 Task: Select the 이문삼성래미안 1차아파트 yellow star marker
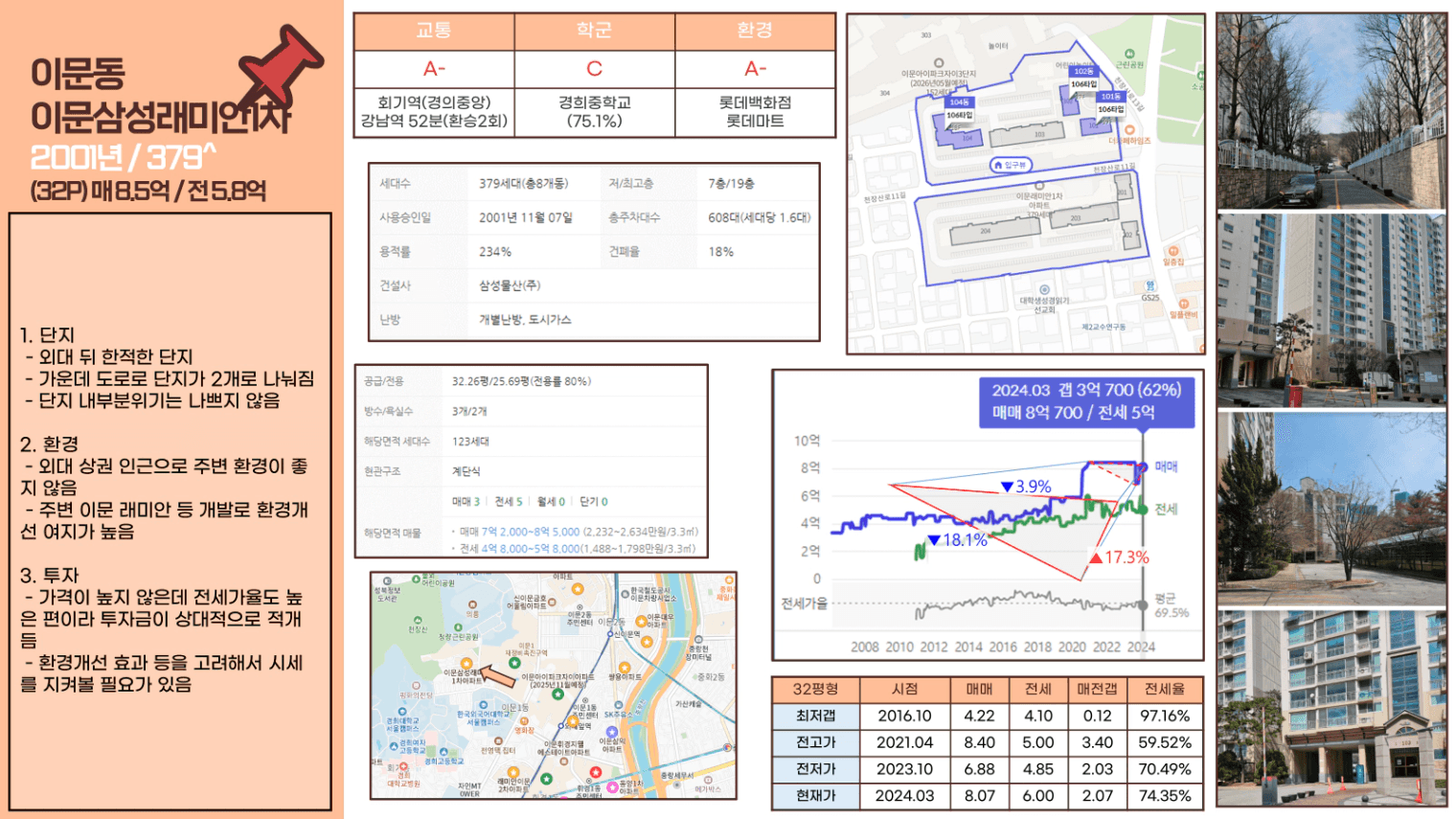466,663
